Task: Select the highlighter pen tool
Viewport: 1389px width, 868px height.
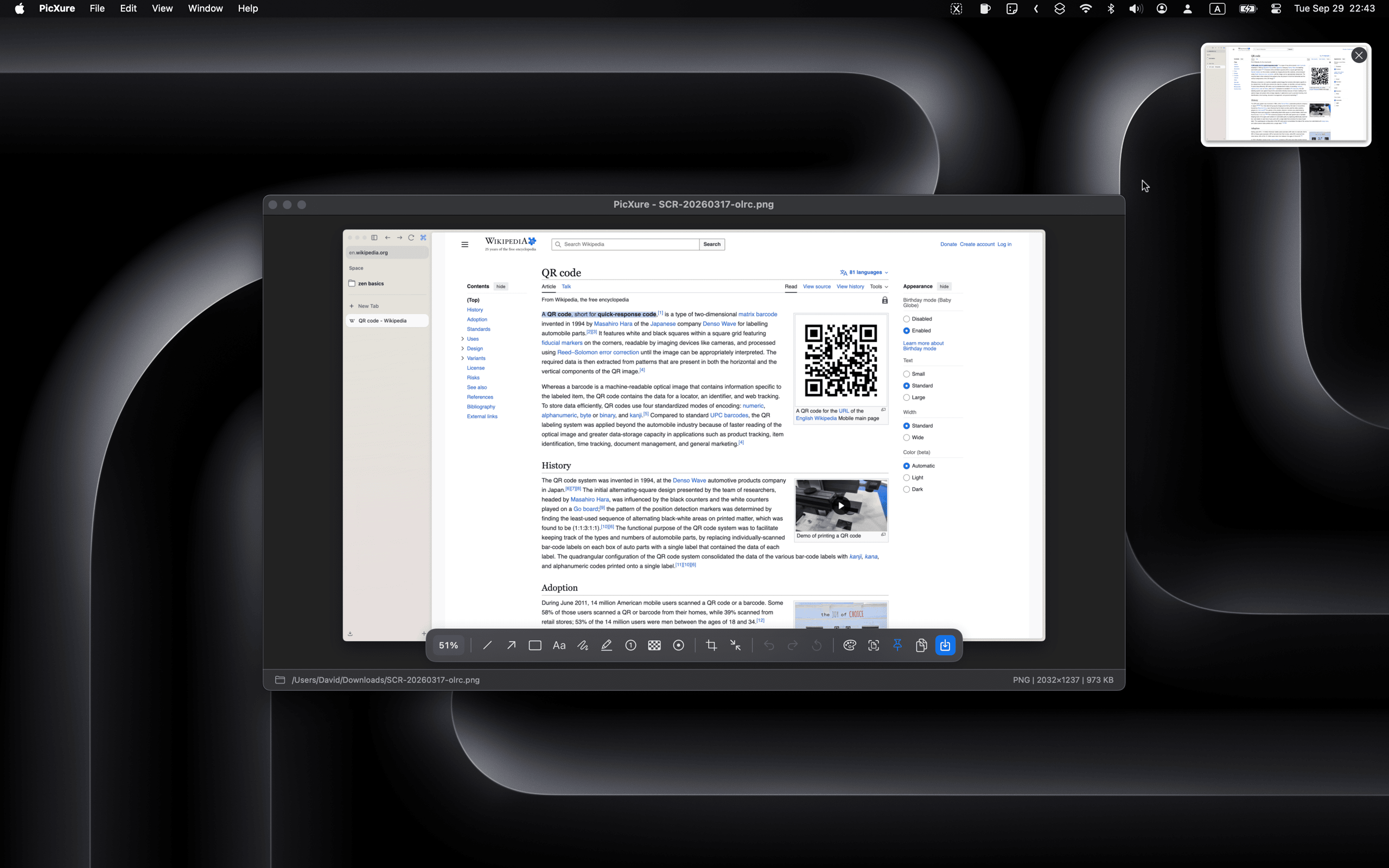Action: (x=607, y=645)
